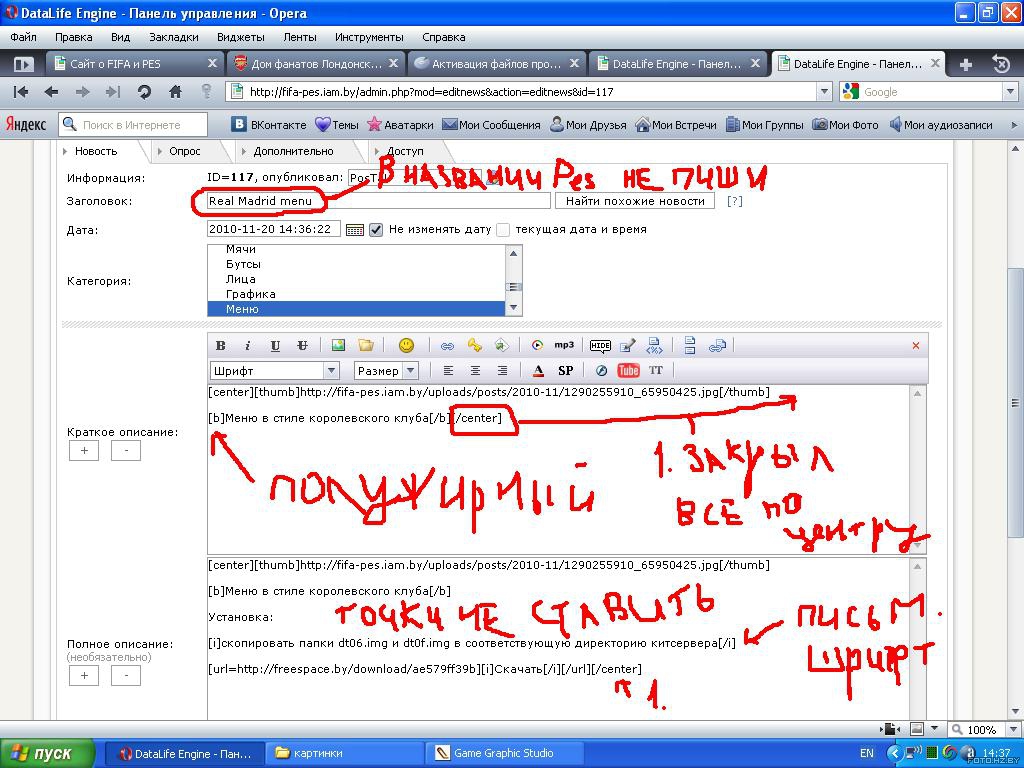Open a new tab with plus icon
Viewport: 1024px width, 768px height.
click(965, 64)
